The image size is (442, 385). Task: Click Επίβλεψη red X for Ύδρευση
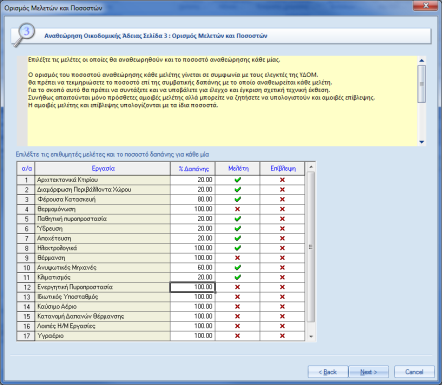tap(282, 229)
